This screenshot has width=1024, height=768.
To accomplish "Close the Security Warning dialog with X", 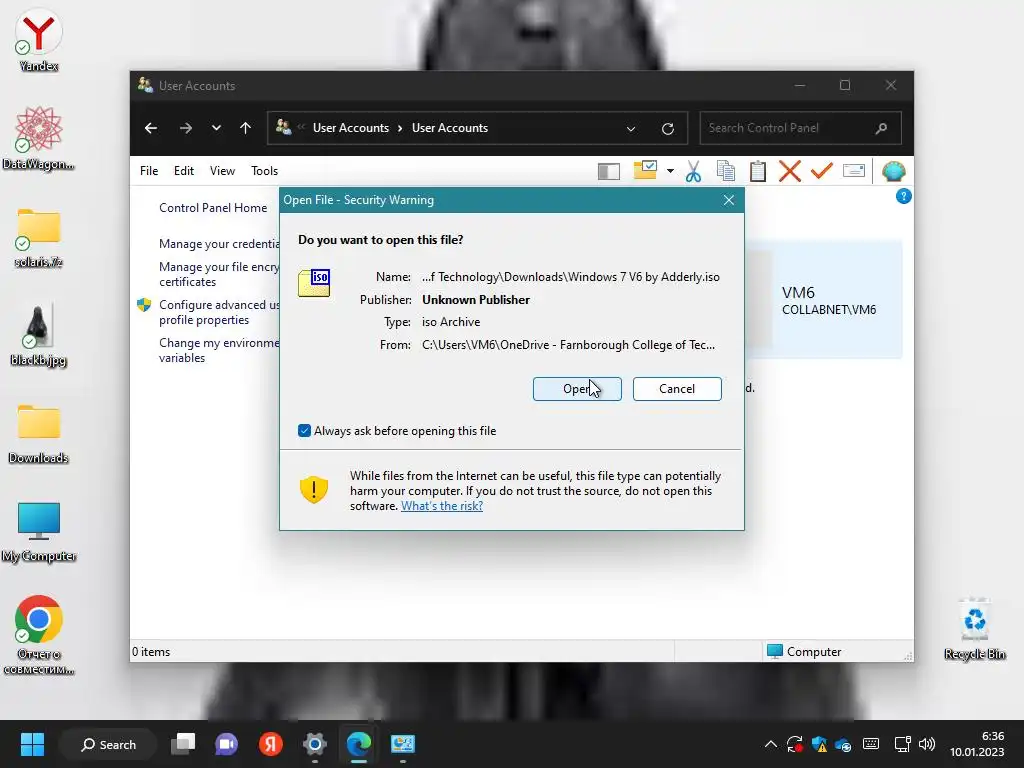I will (729, 200).
